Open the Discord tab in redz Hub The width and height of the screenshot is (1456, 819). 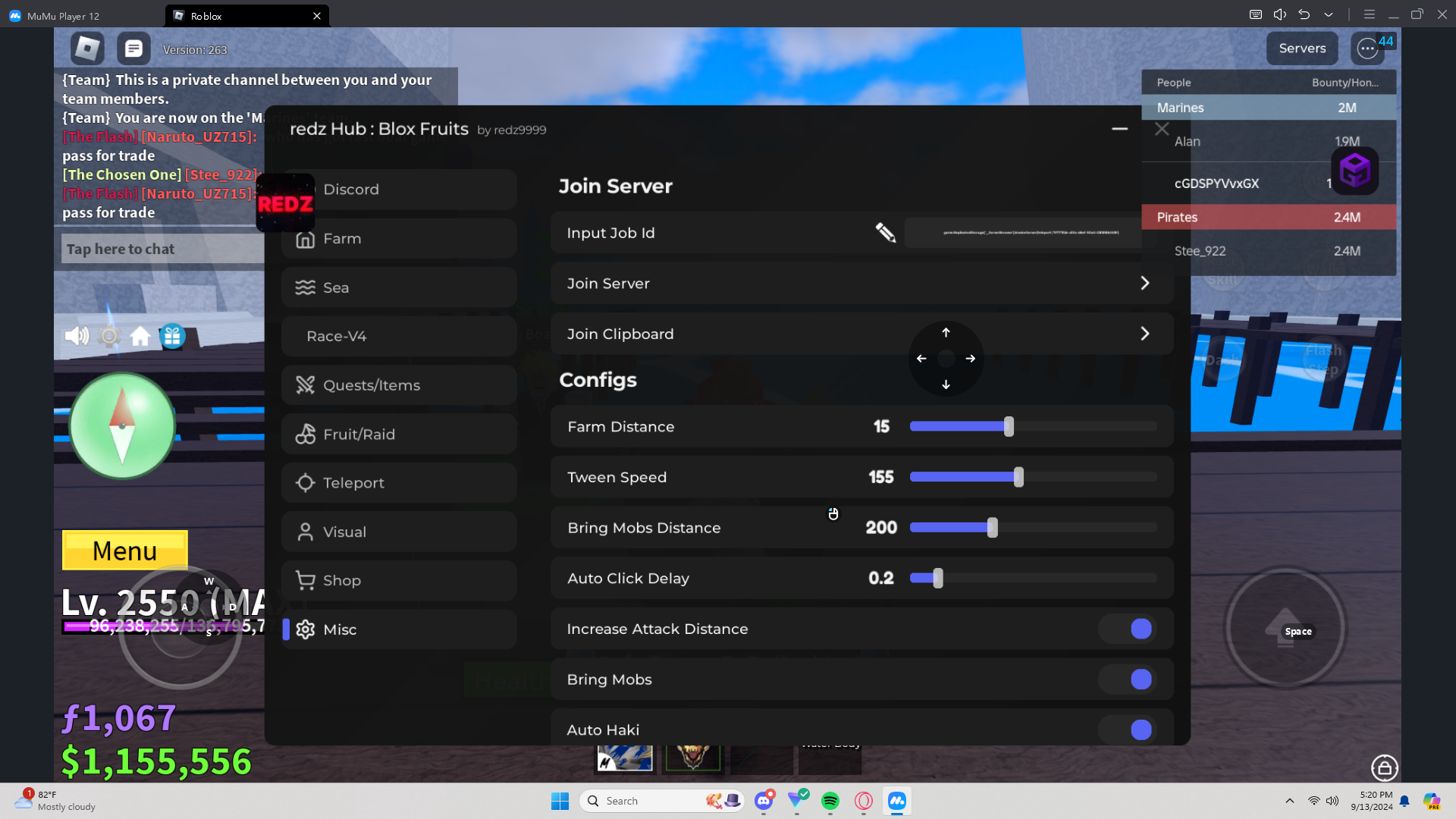[400, 190]
